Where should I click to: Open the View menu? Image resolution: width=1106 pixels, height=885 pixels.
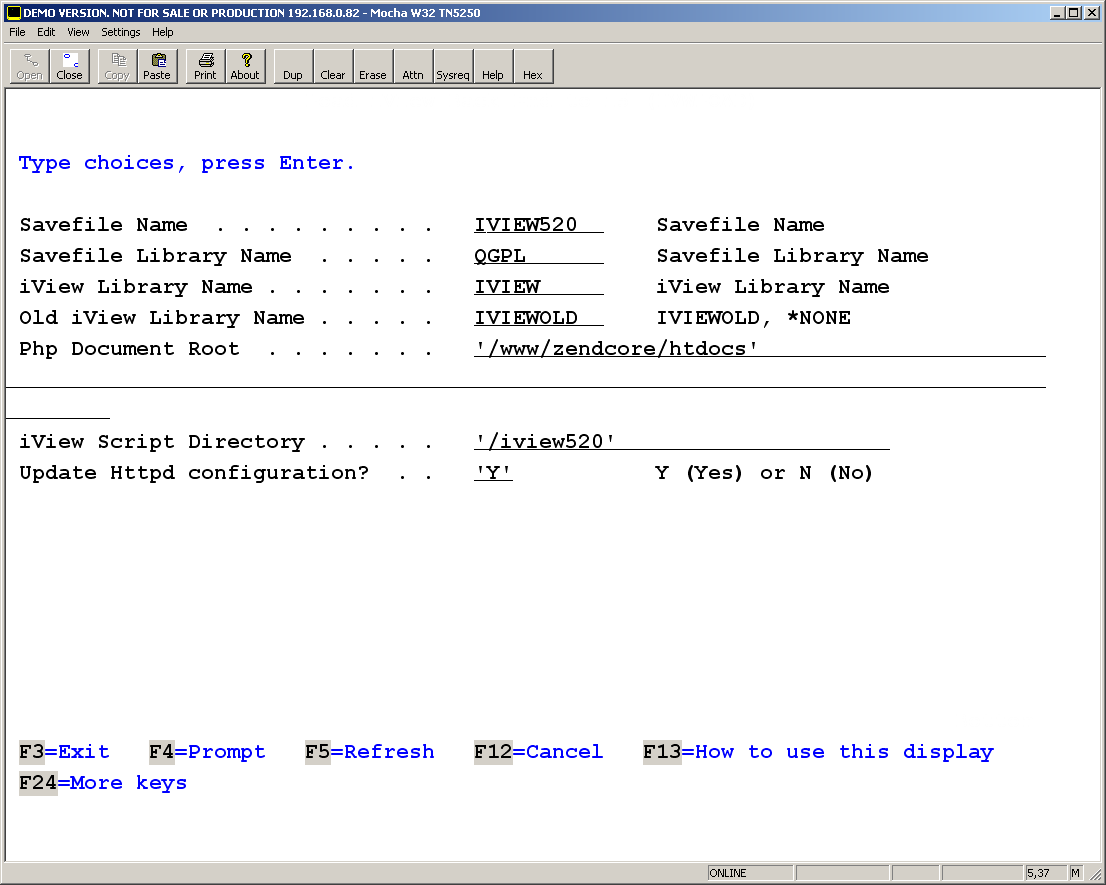(78, 32)
